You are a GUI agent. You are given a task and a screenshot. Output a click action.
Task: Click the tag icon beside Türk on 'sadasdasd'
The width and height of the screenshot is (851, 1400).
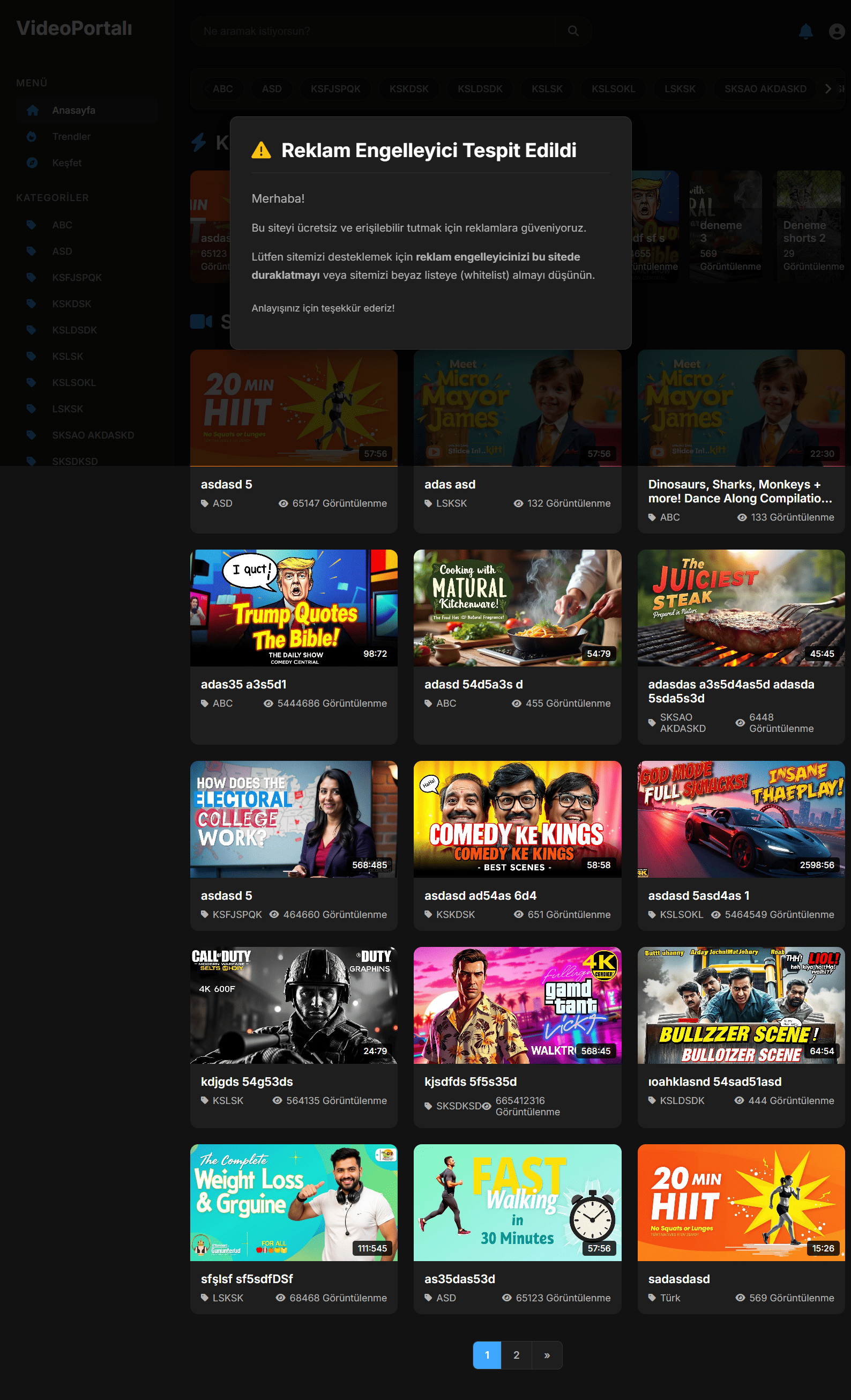coord(652,1298)
